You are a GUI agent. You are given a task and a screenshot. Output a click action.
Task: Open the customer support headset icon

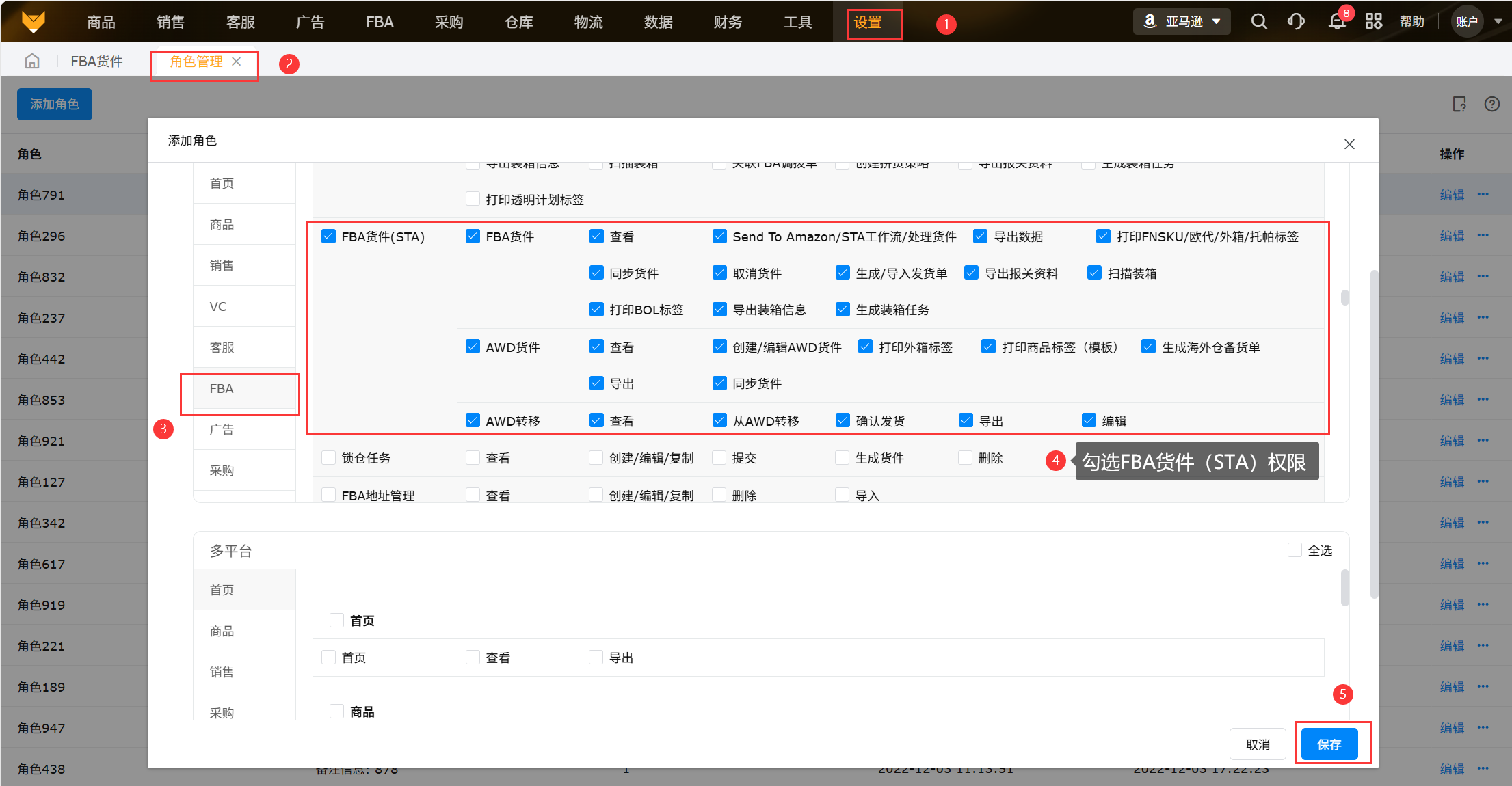[1296, 22]
